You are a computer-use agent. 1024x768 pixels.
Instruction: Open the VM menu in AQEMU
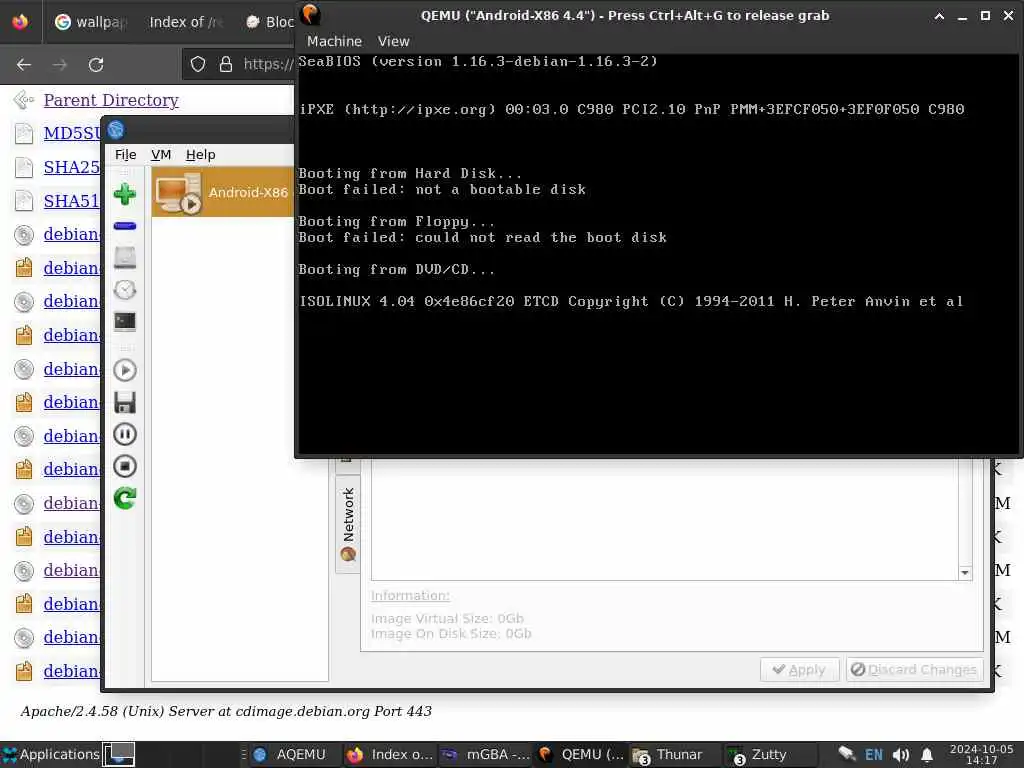click(161, 155)
